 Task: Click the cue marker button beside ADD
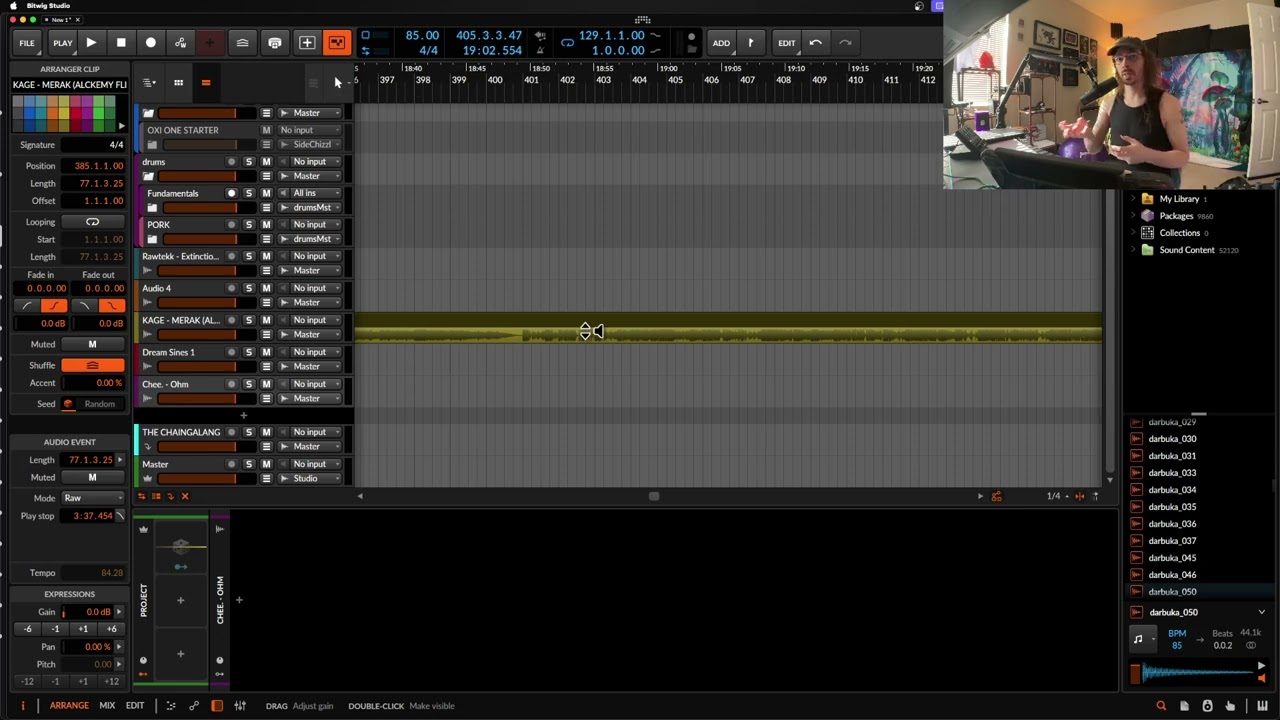pos(750,43)
